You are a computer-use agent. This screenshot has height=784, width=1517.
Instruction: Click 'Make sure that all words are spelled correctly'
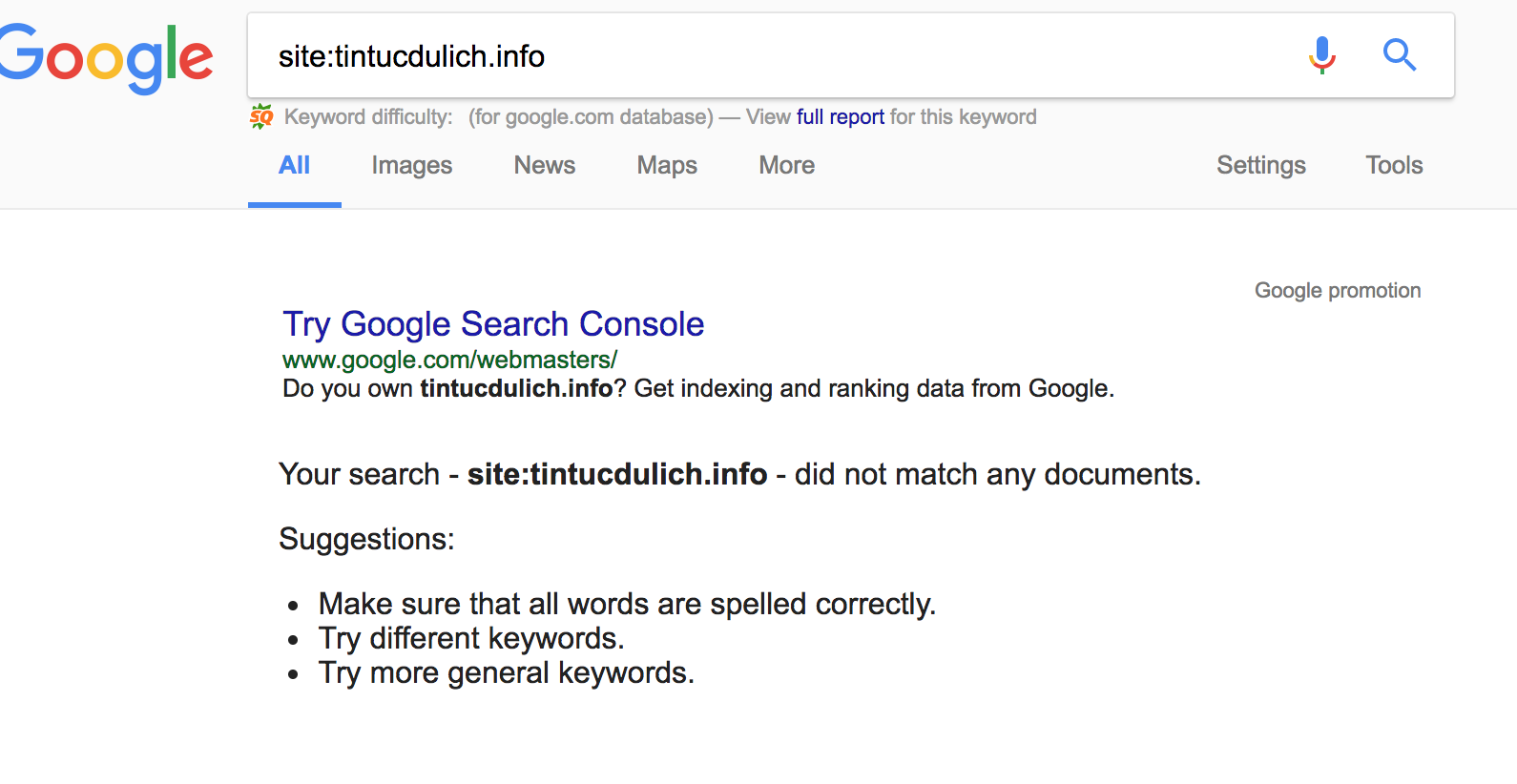pyautogui.click(x=627, y=604)
